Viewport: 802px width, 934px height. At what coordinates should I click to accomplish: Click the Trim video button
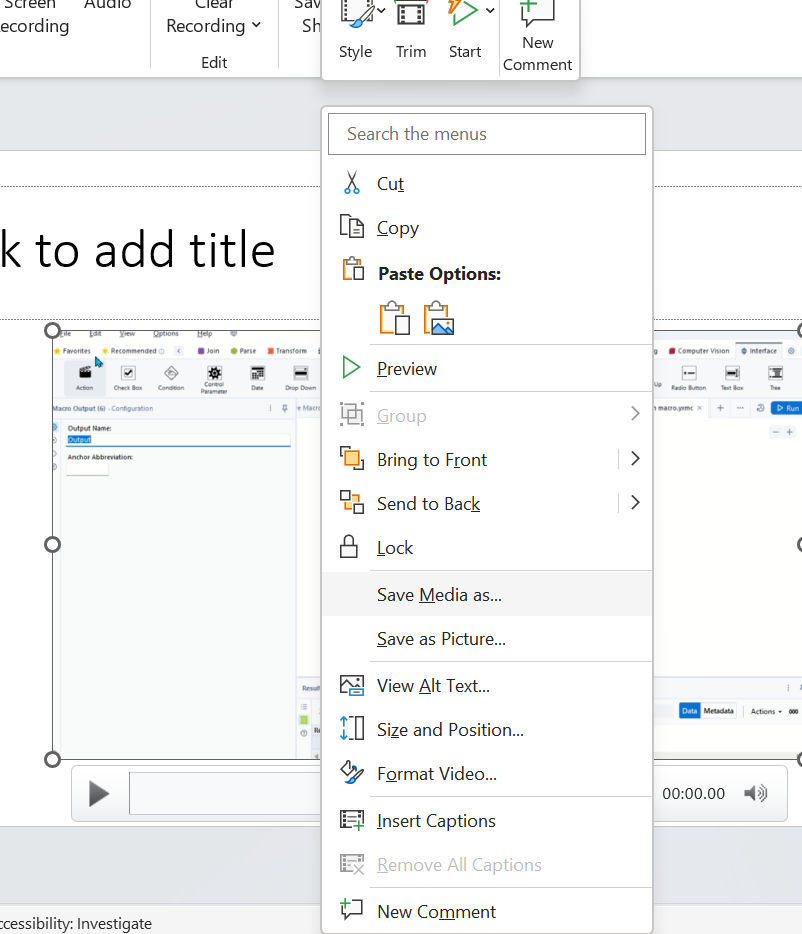coord(411,30)
